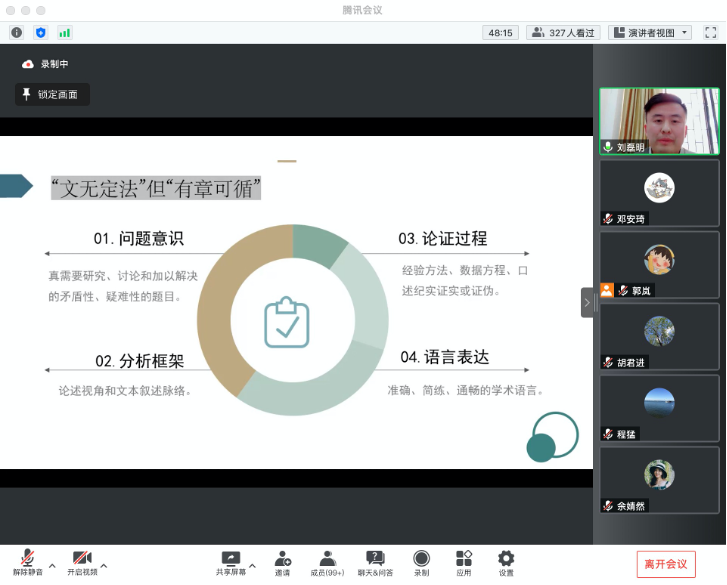Select 刘磊明's video thumbnail
This screenshot has width=727, height=585.
(659, 121)
